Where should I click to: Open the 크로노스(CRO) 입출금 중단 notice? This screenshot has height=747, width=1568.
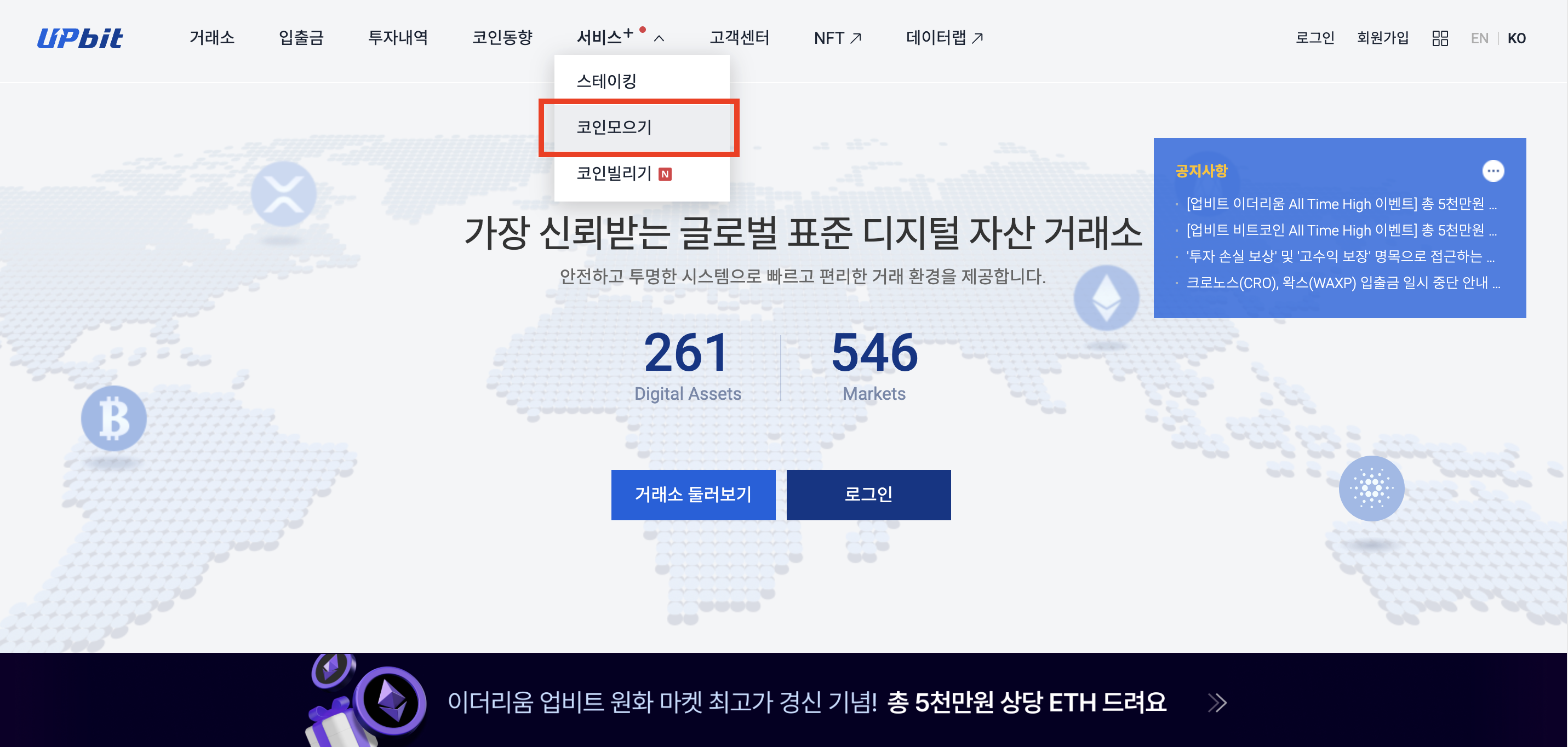pyautogui.click(x=1342, y=283)
